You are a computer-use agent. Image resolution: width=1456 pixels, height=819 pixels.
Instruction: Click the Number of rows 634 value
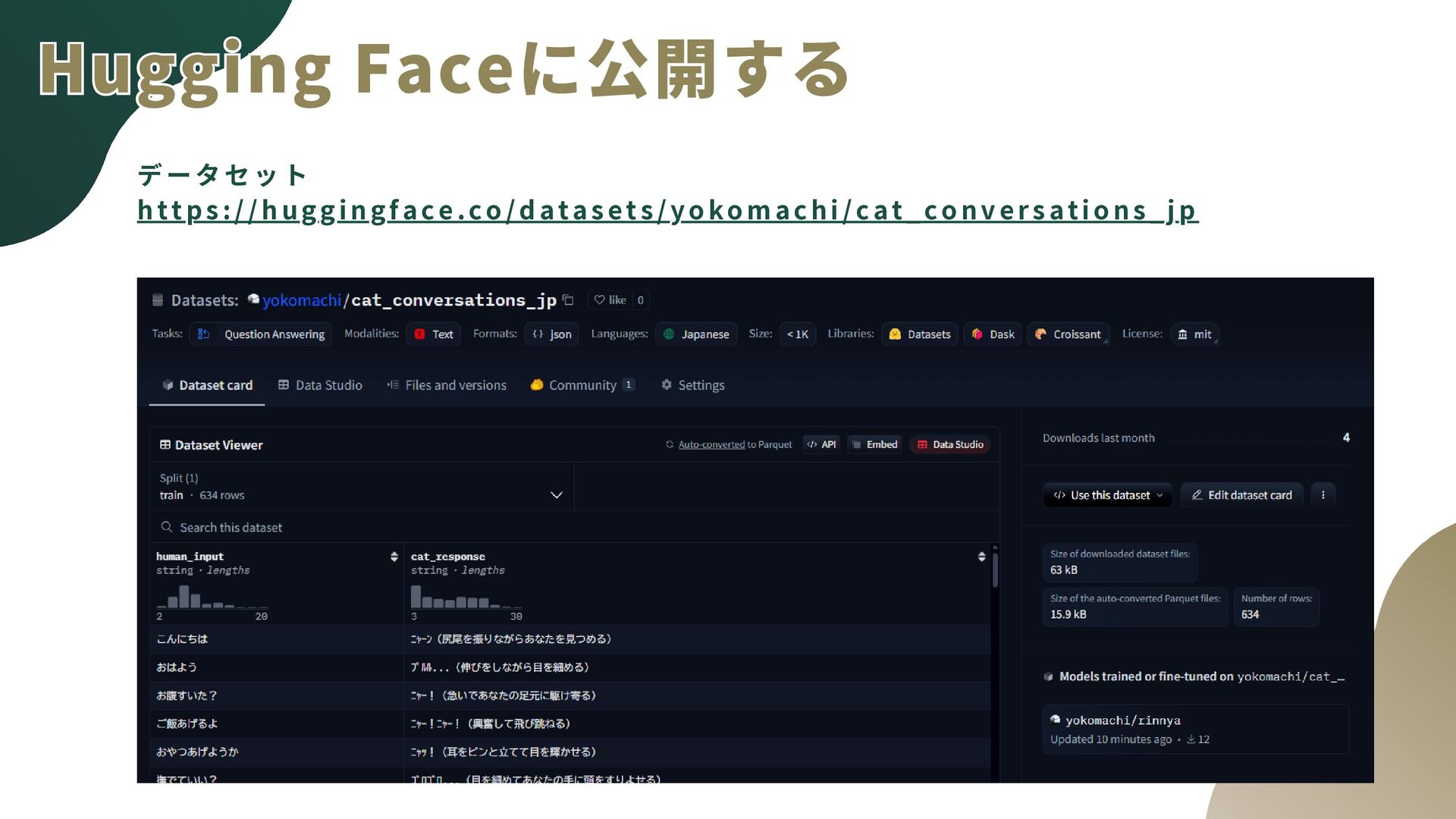pos(1250,615)
